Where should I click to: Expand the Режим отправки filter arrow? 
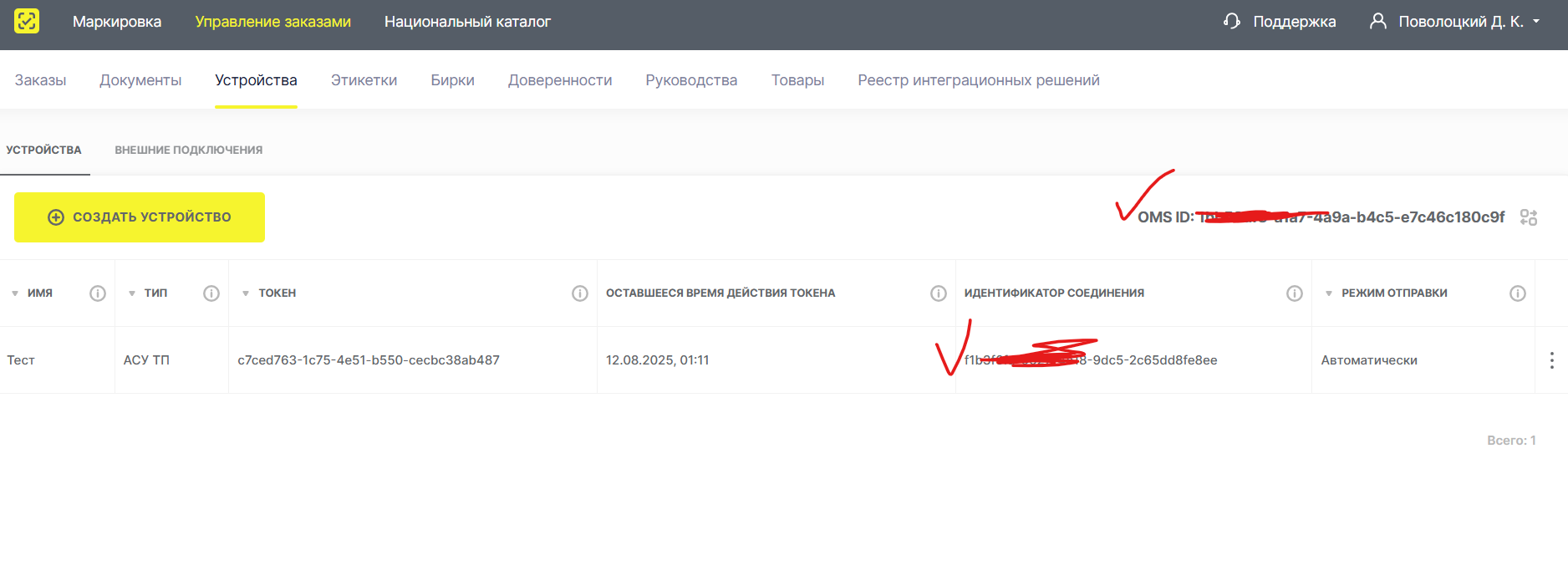pos(1329,293)
